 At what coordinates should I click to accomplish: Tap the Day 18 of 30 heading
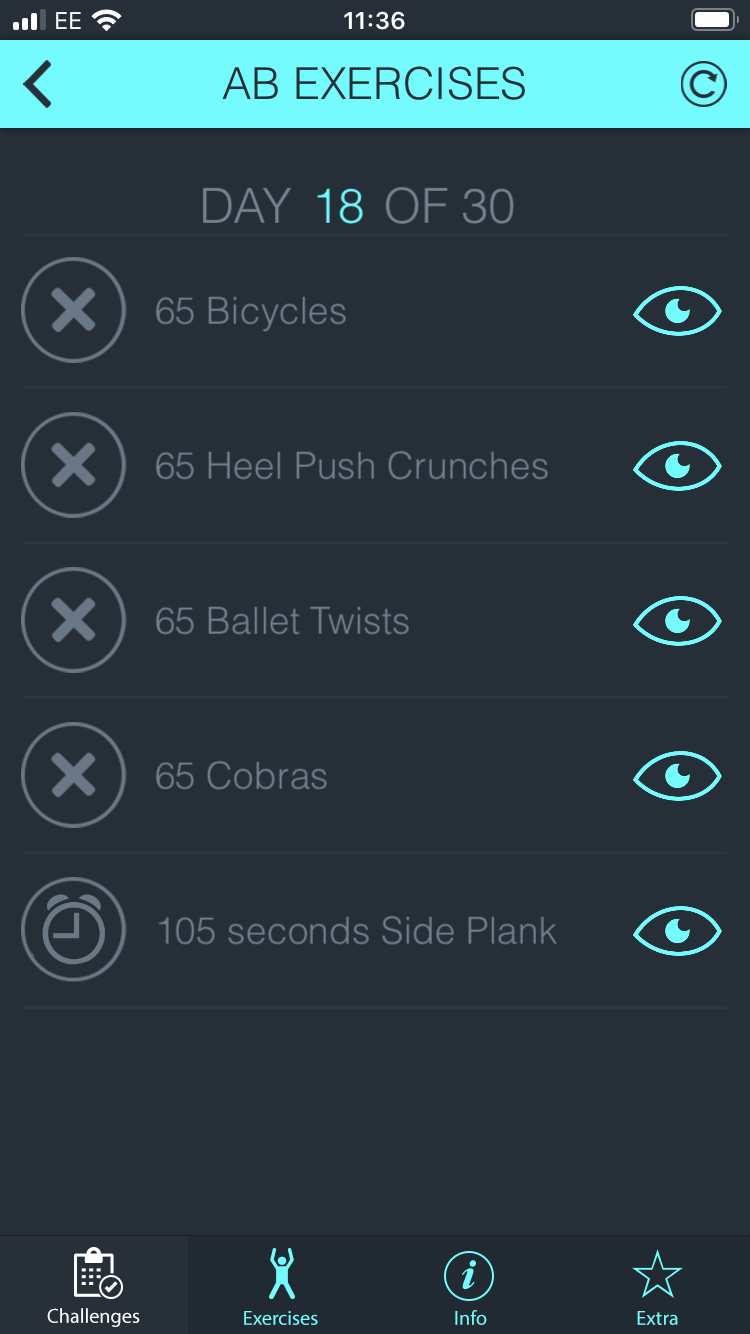[x=357, y=207]
